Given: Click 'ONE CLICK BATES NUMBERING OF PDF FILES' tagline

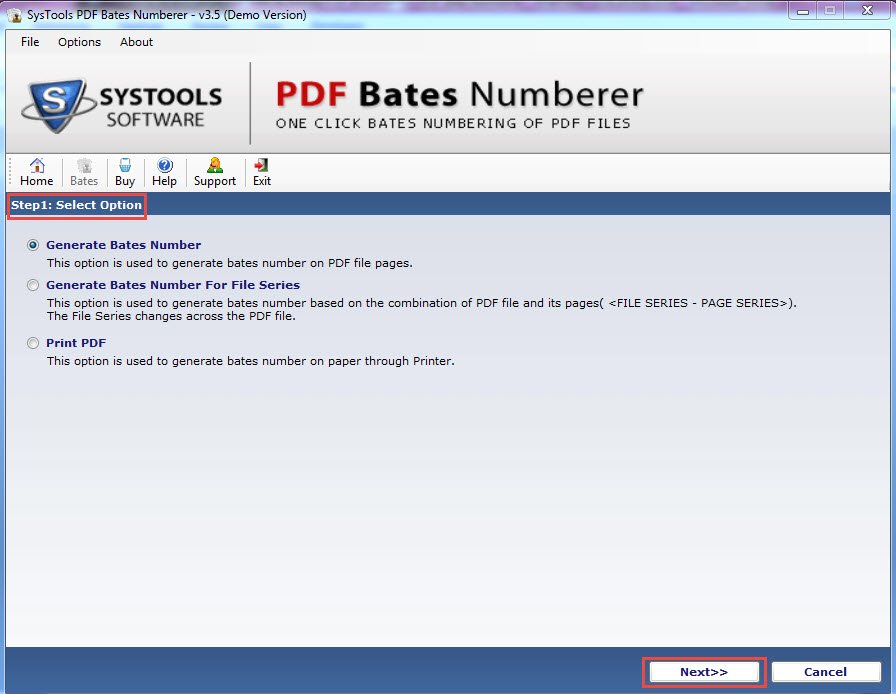Looking at the screenshot, I should [453, 123].
